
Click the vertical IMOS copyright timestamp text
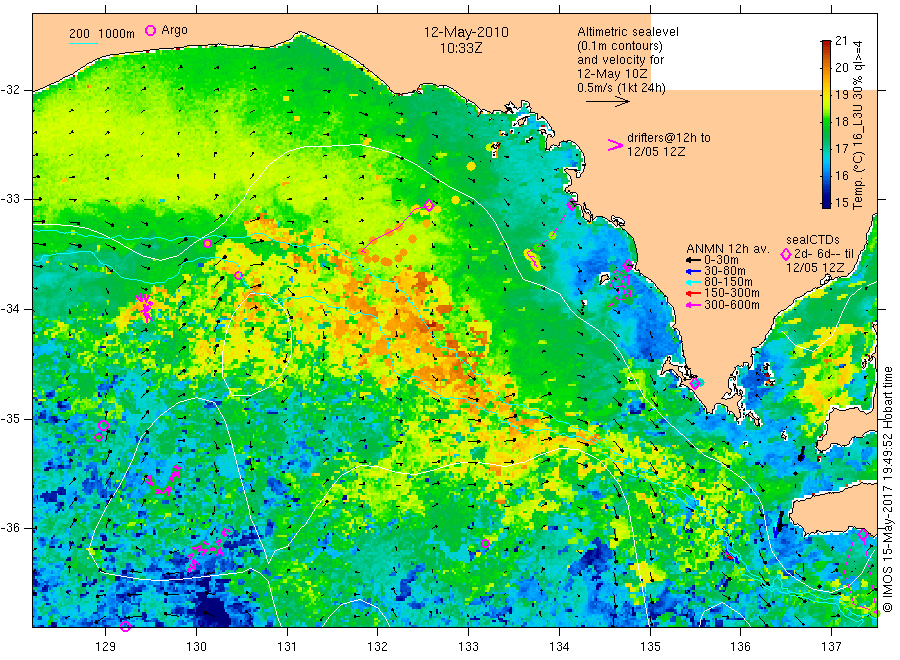click(x=888, y=489)
